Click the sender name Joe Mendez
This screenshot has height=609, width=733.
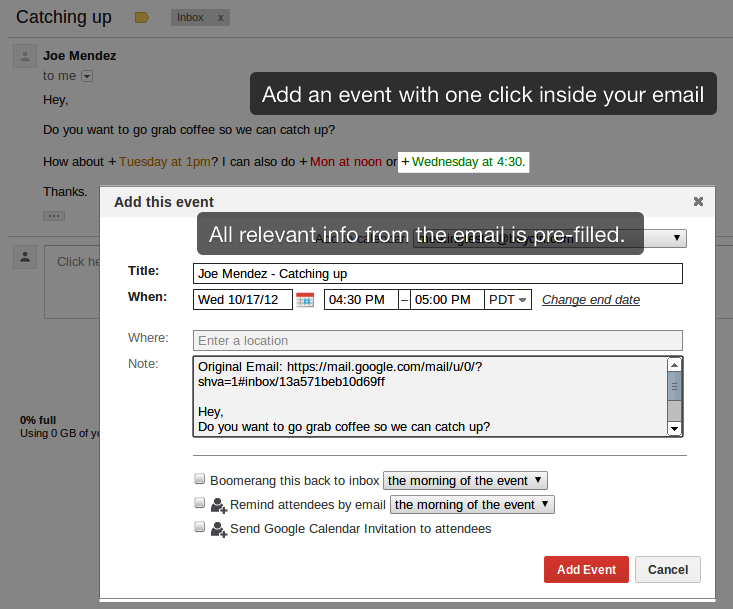coord(79,56)
